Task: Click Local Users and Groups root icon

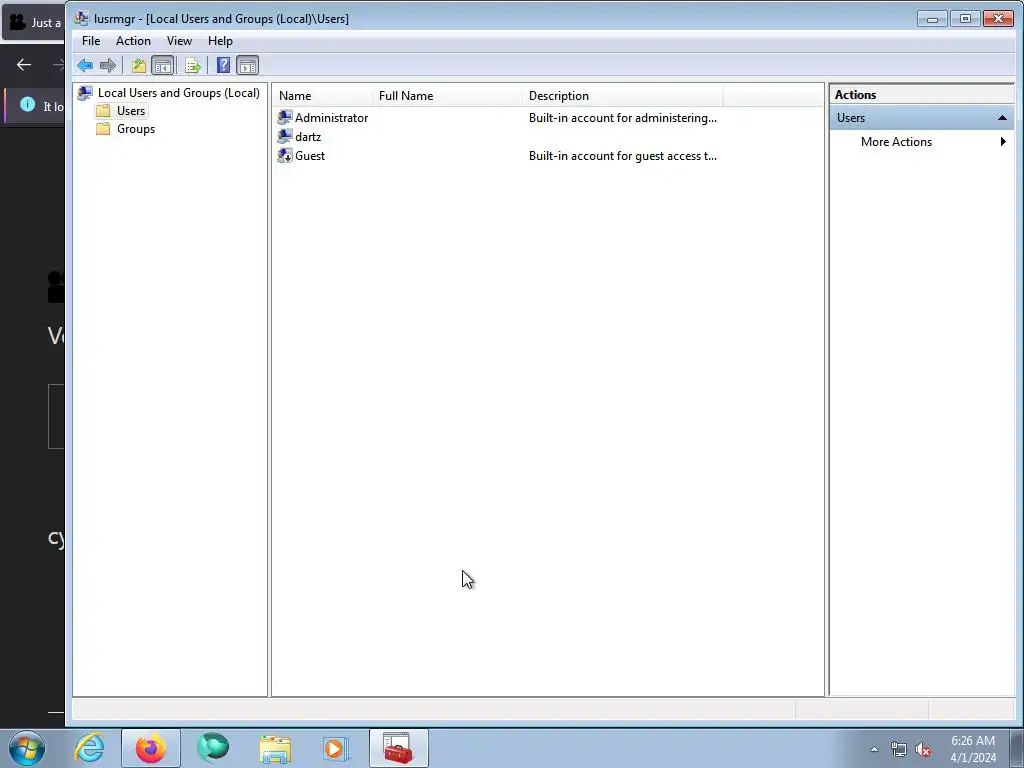Action: pos(85,93)
